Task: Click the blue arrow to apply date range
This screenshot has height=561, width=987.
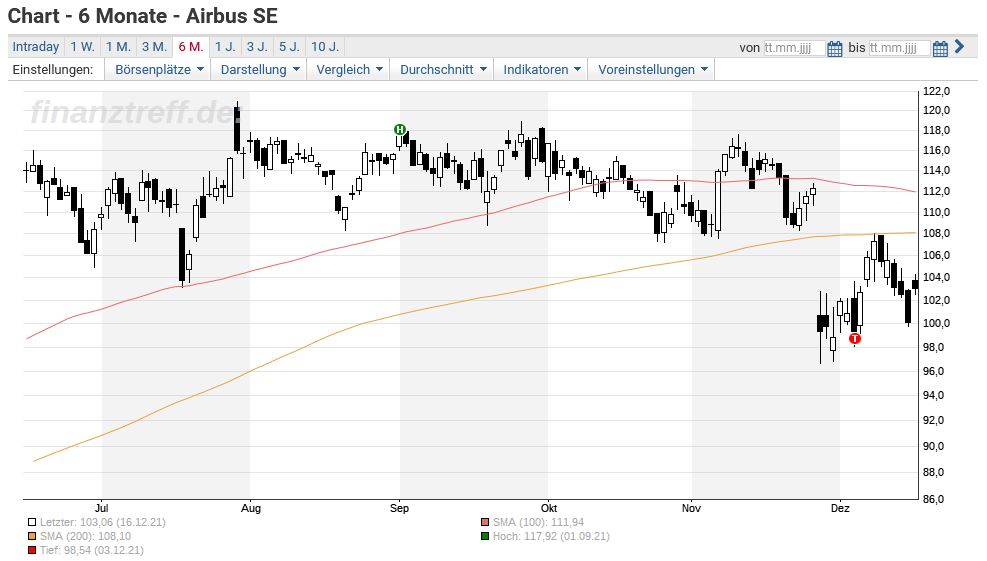Action: tap(959, 46)
